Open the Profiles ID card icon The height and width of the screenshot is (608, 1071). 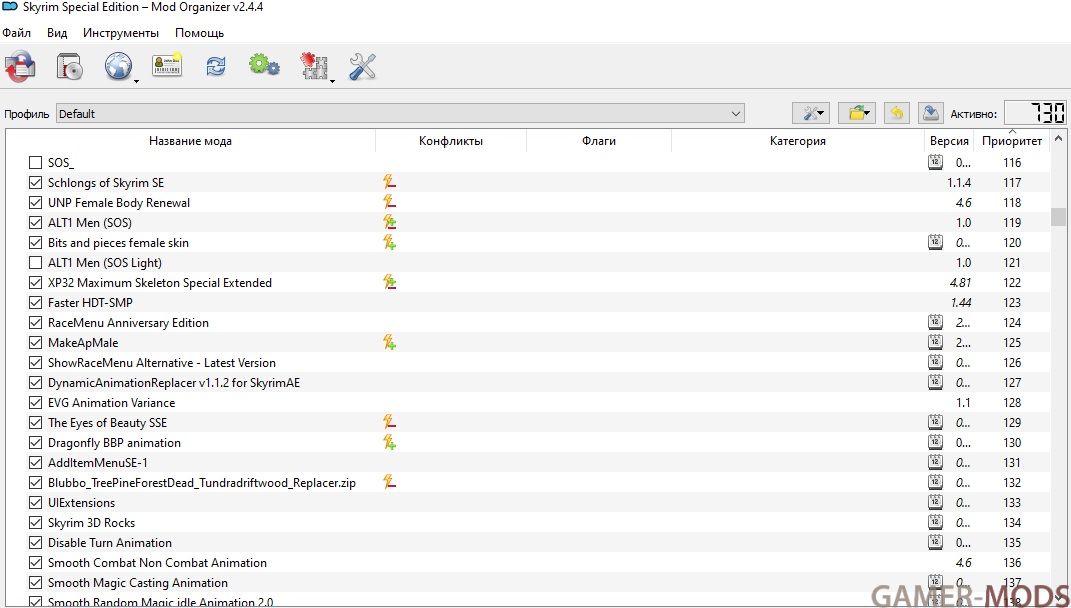pos(167,66)
